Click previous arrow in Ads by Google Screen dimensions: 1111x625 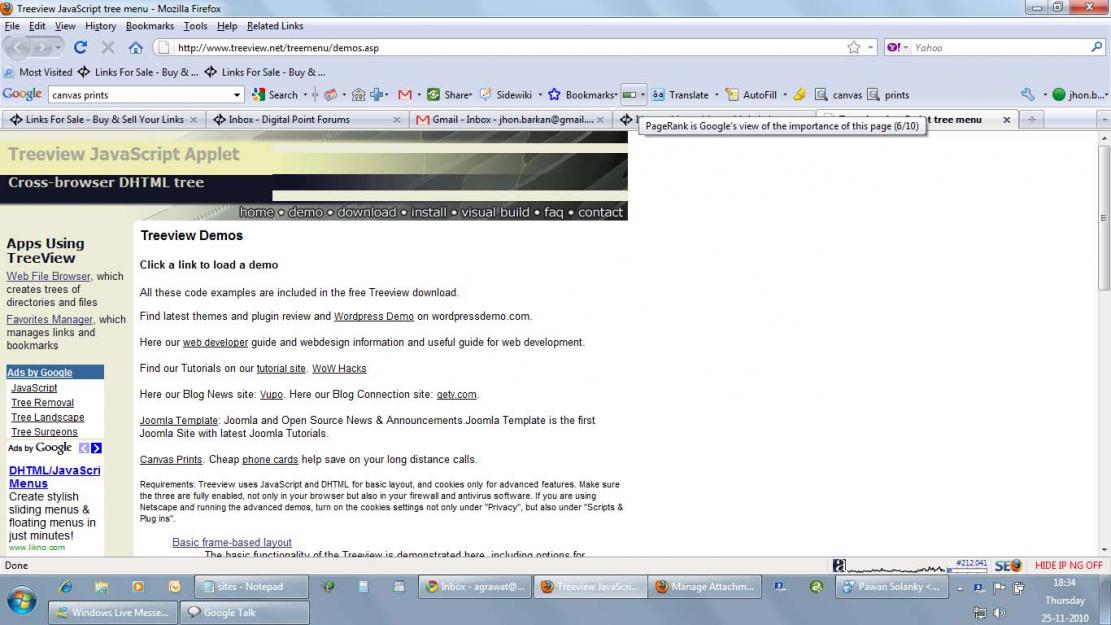tap(84, 448)
